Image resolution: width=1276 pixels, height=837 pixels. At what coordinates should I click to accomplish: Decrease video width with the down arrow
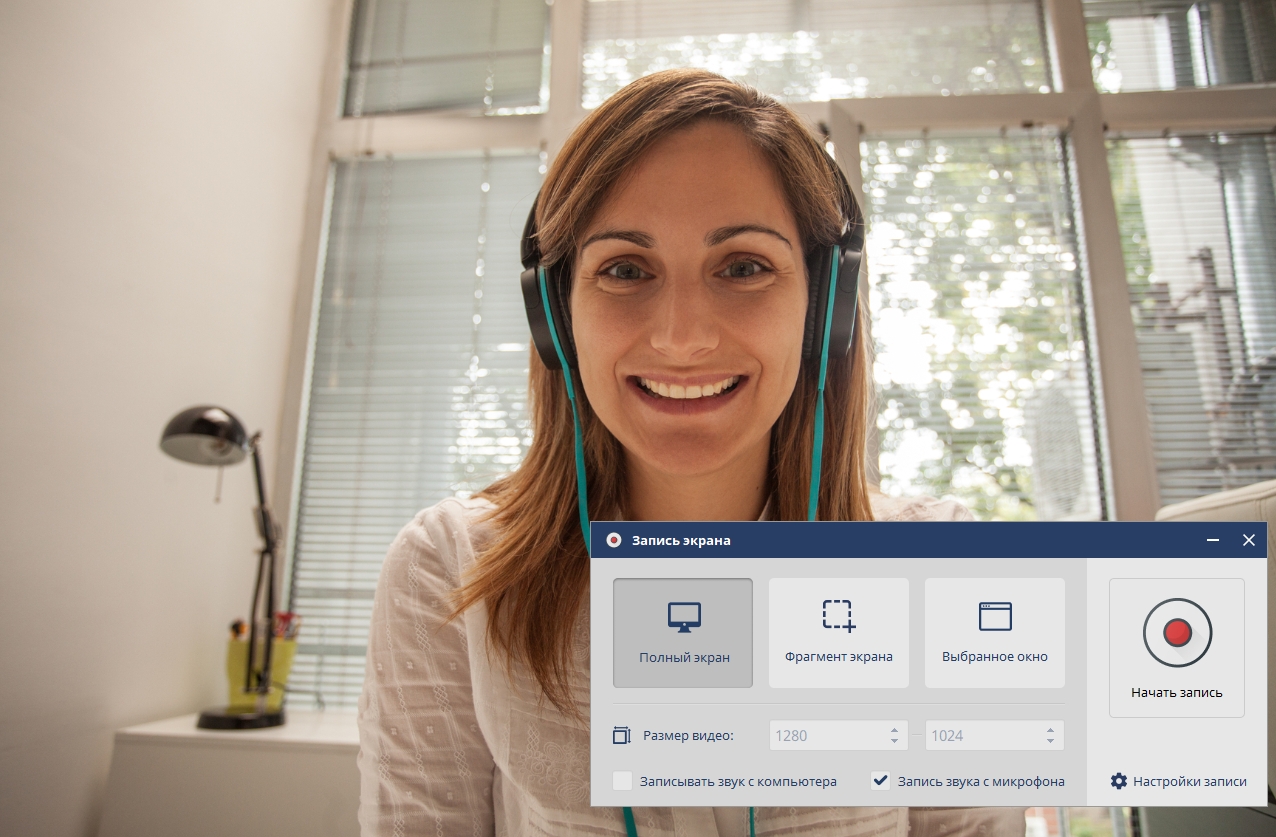(x=894, y=742)
